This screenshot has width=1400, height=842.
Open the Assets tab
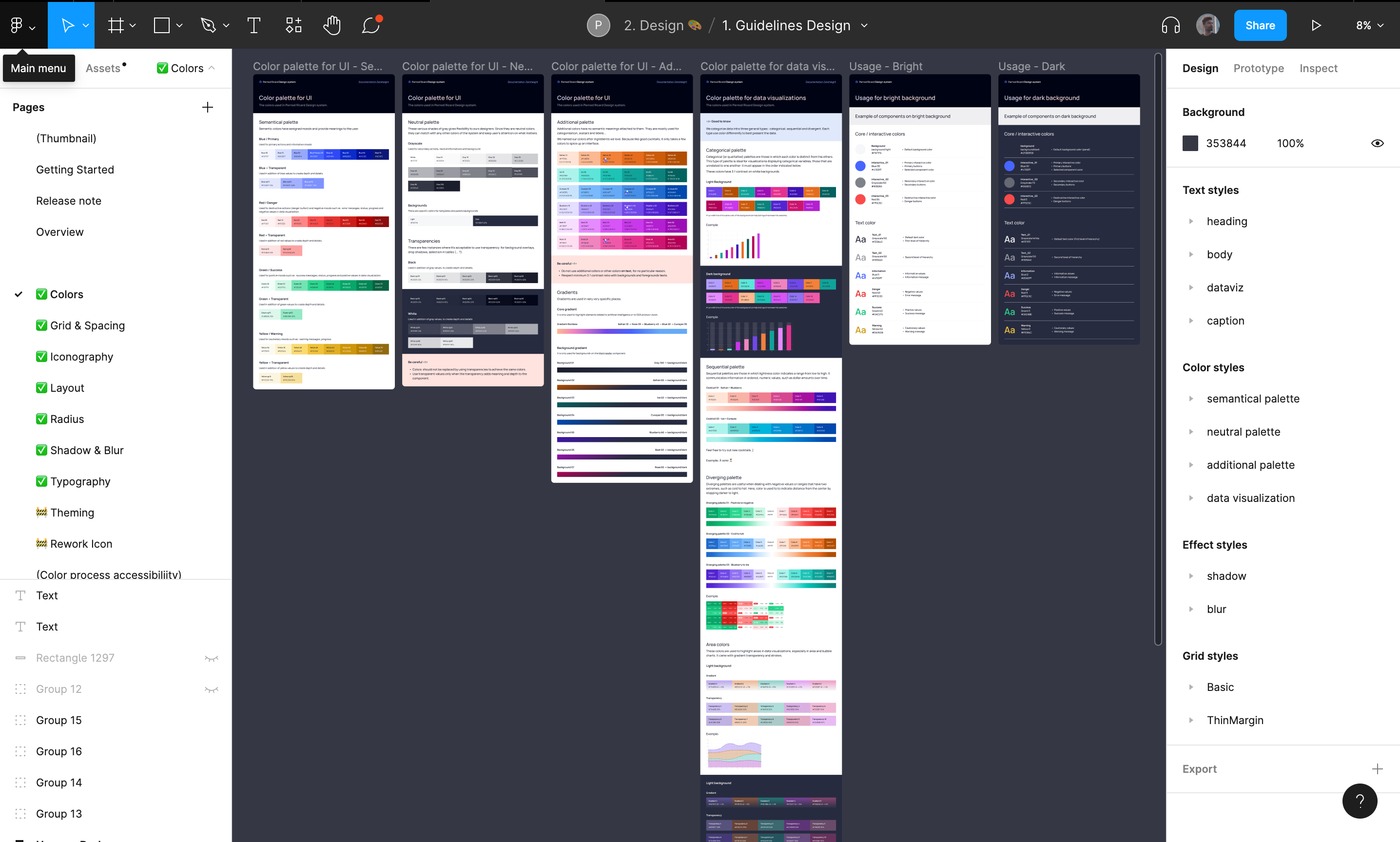pyautogui.click(x=103, y=68)
